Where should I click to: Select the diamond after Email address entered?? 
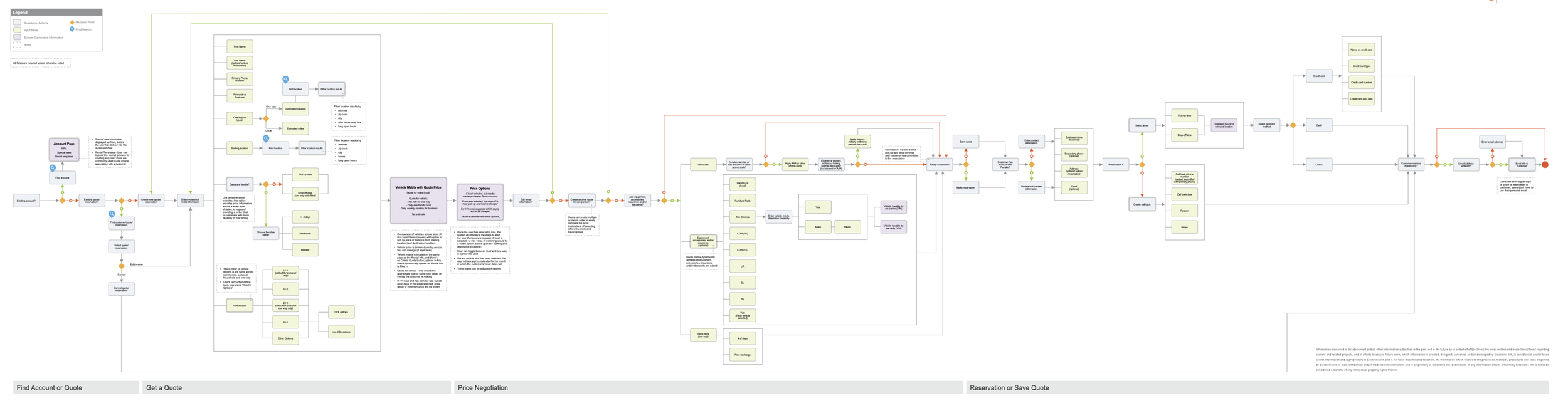pos(1493,165)
